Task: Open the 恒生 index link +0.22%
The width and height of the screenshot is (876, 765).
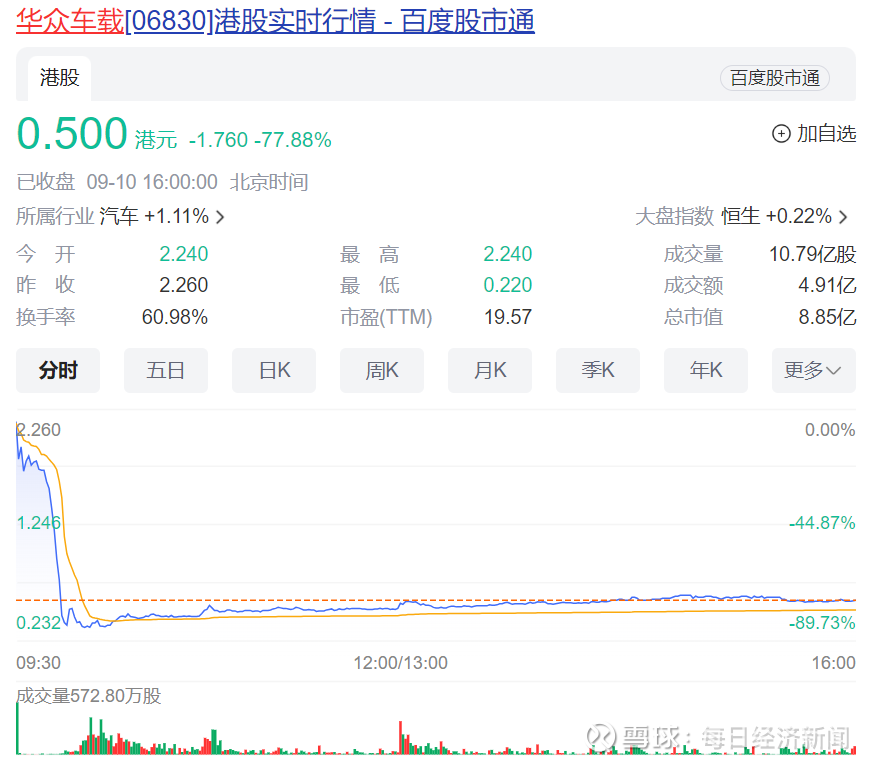Action: pyautogui.click(x=777, y=216)
